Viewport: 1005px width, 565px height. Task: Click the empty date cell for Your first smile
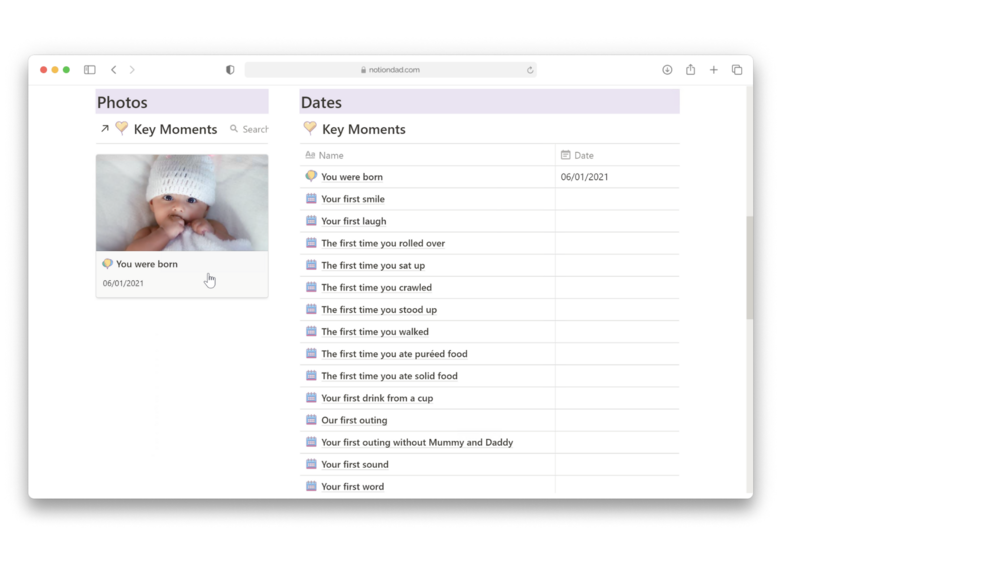pyautogui.click(x=617, y=199)
